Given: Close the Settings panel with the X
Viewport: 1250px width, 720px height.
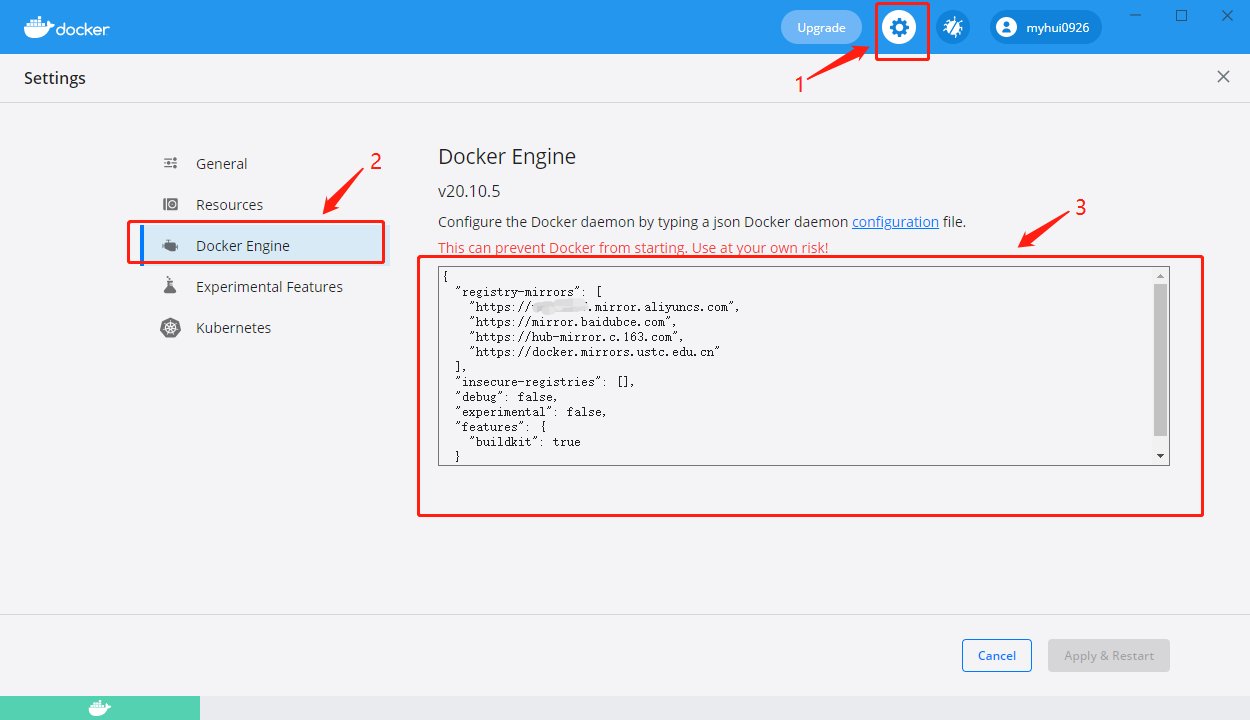Looking at the screenshot, I should pyautogui.click(x=1223, y=76).
